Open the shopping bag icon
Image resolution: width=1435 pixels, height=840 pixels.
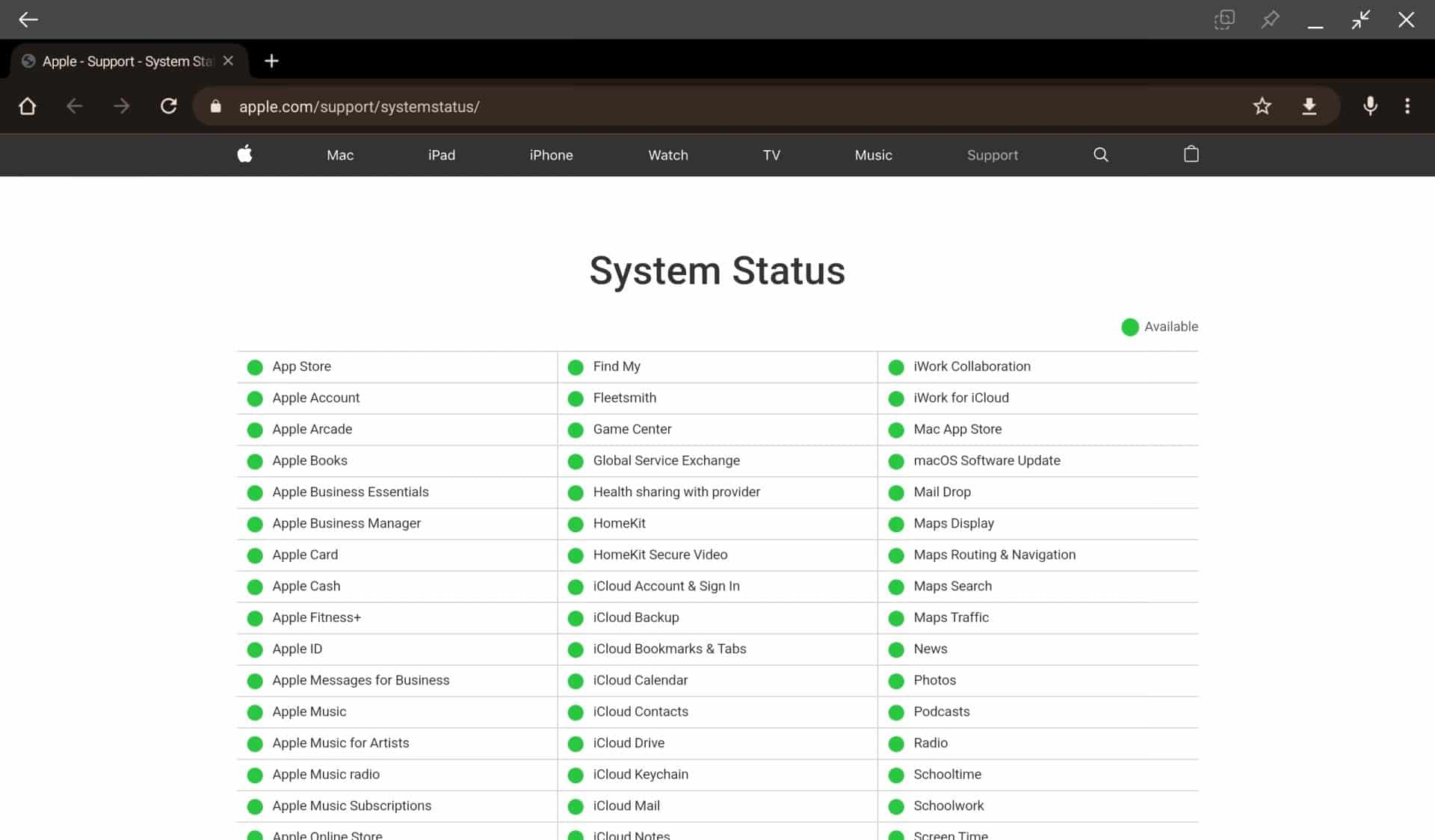pos(1191,155)
